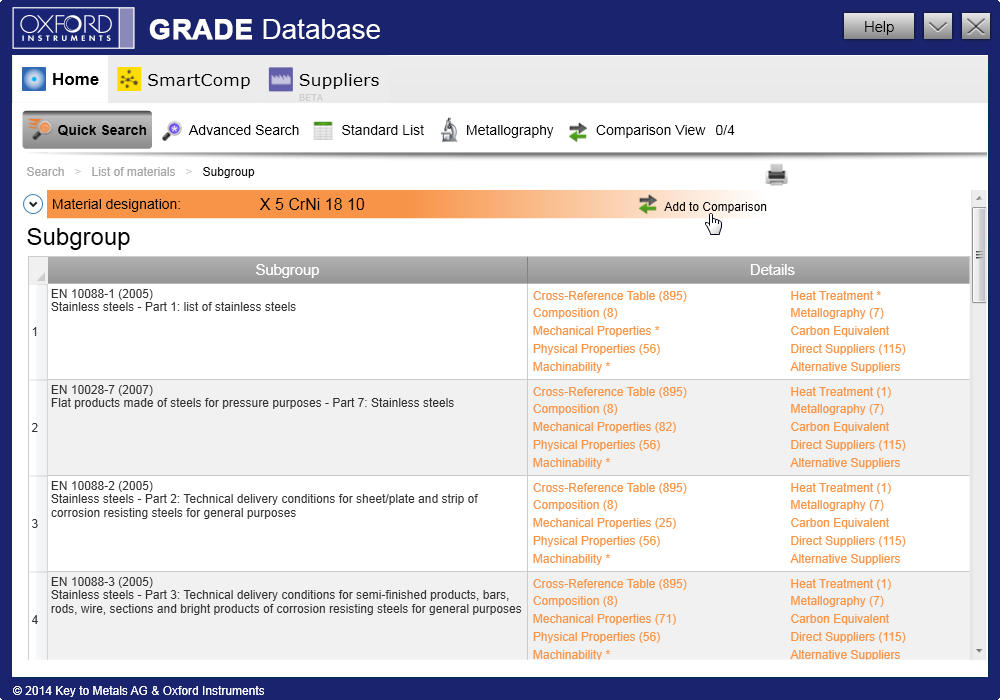Select the Subgroup column header

287,270
